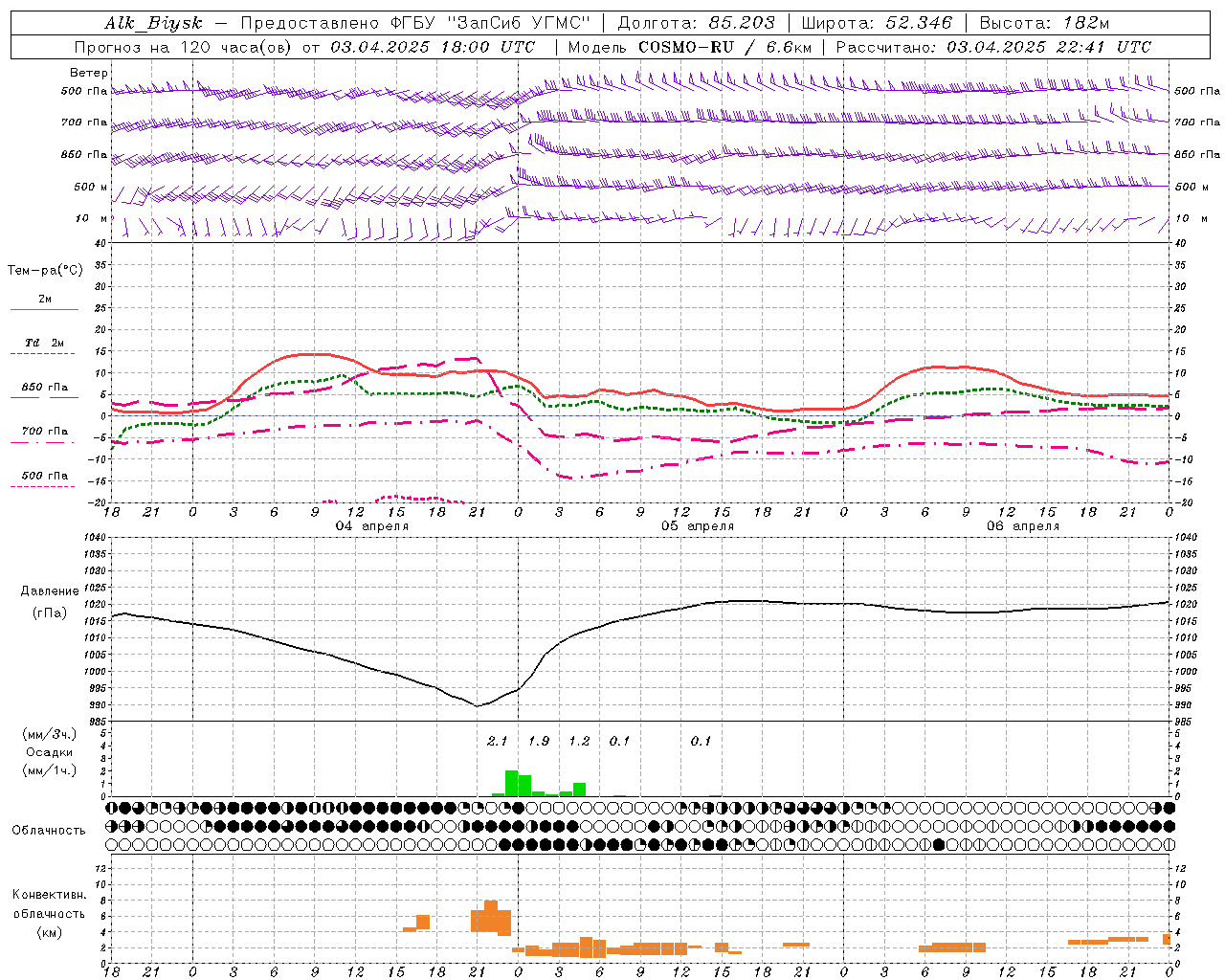Click '500 гПа' temperature legend with dashed line

tap(44, 476)
